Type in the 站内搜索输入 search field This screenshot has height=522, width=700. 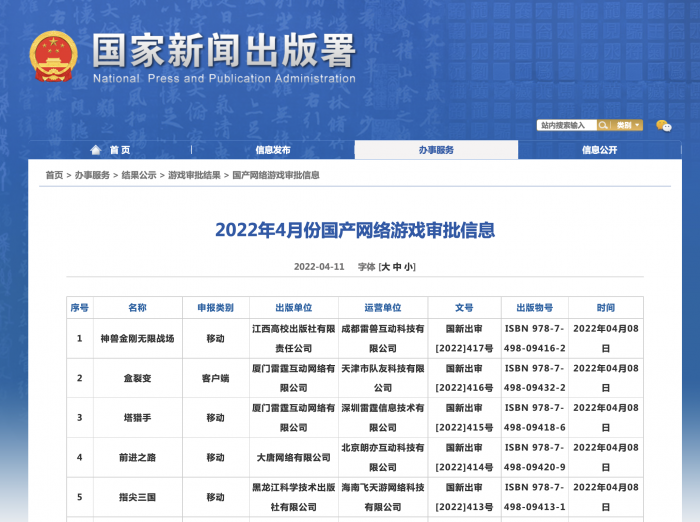(566, 125)
